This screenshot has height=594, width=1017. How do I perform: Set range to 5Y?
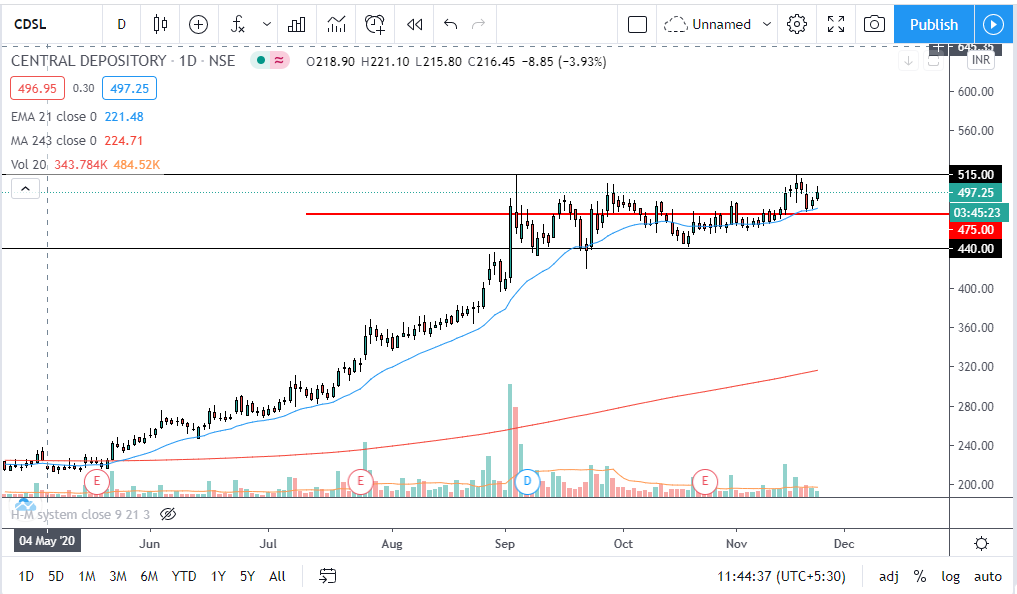point(247,576)
